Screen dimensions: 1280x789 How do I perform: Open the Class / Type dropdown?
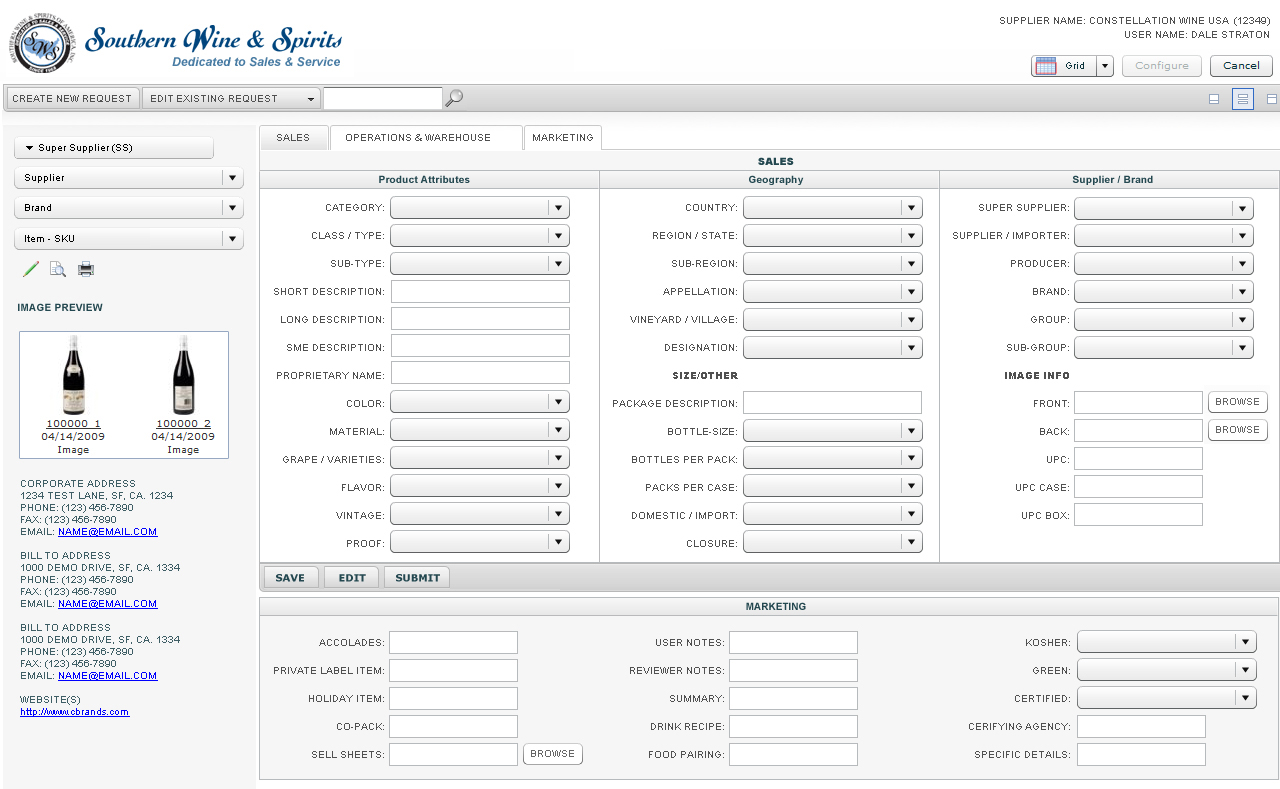click(x=480, y=236)
